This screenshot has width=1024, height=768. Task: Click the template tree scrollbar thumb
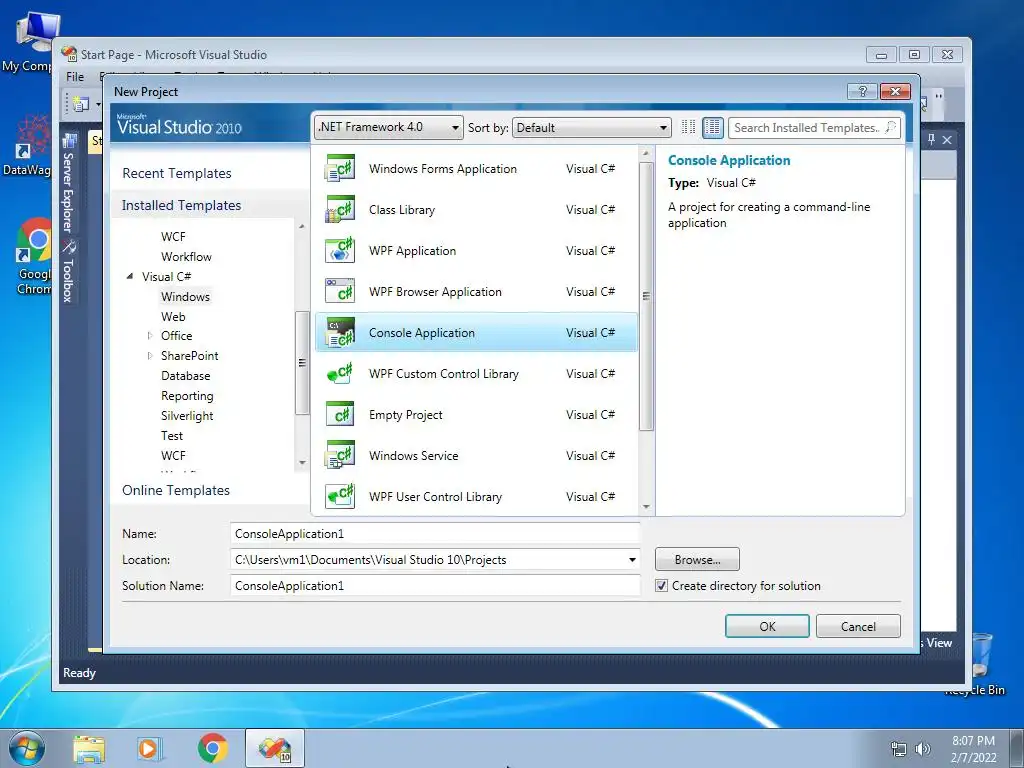(x=302, y=362)
